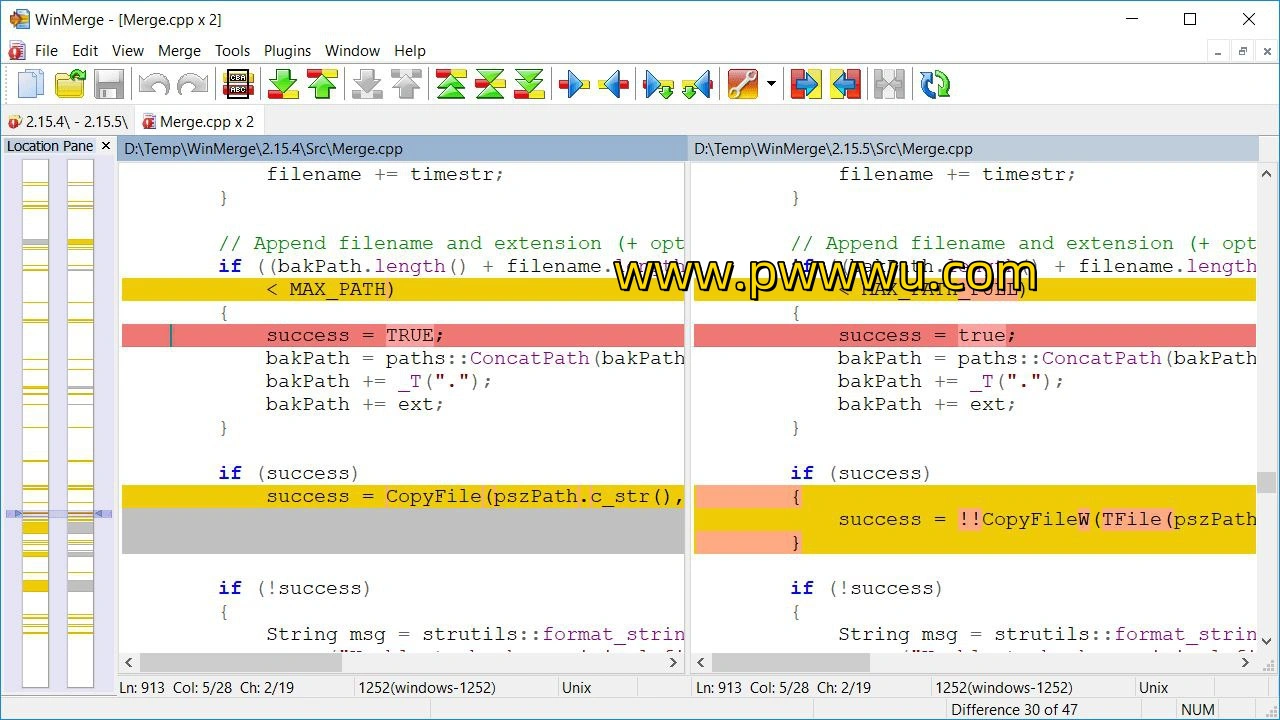
Task: Copy left and advance to next
Action: [x=697, y=84]
